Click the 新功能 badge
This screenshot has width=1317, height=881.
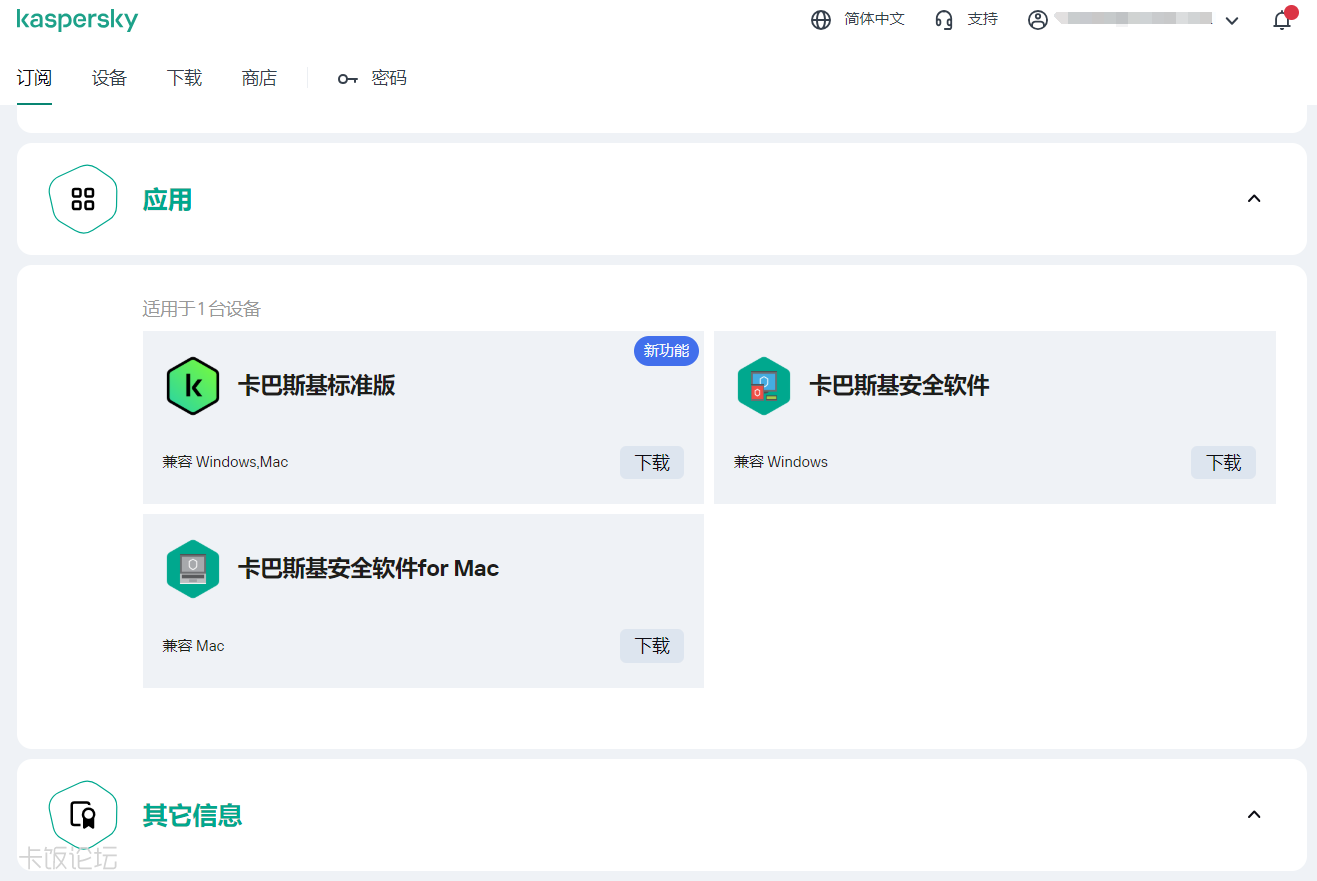point(666,351)
